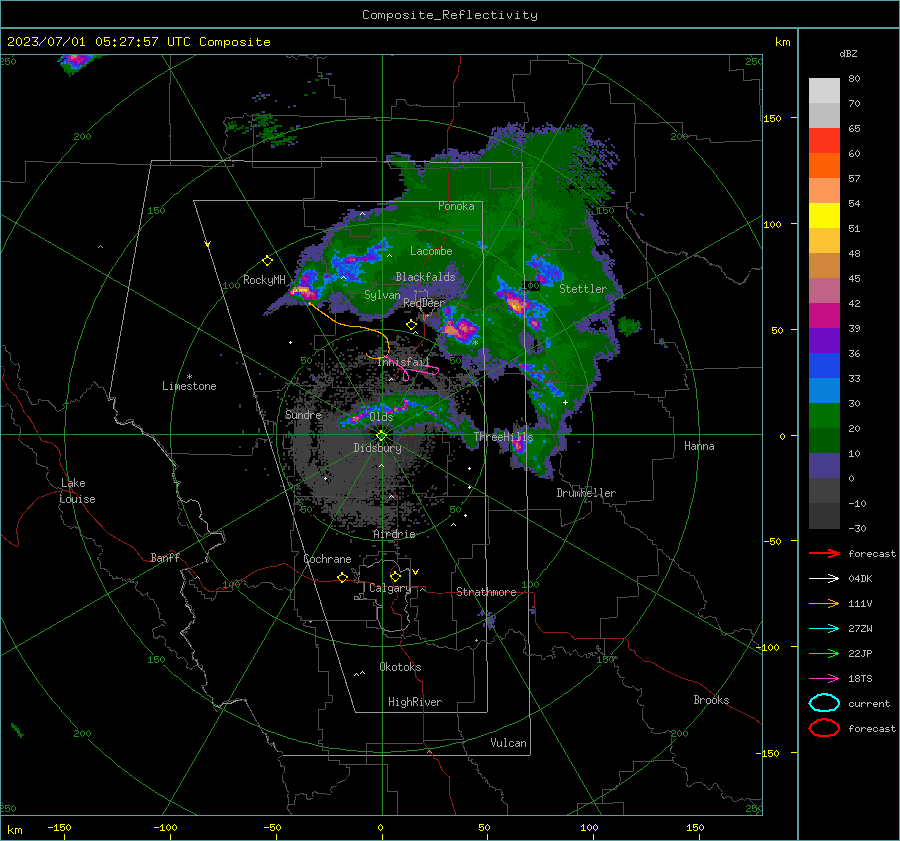
Task: Click the purple 36–39 dBZ swatch
Action: (824, 341)
